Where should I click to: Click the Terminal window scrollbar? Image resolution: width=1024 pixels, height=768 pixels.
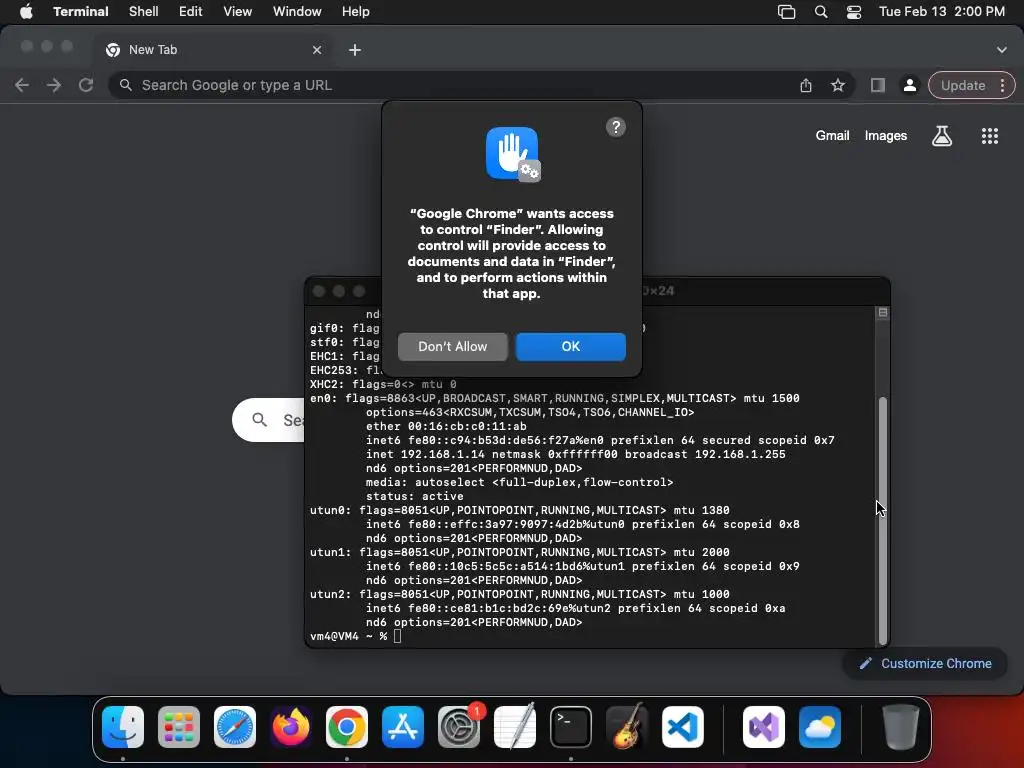883,521
